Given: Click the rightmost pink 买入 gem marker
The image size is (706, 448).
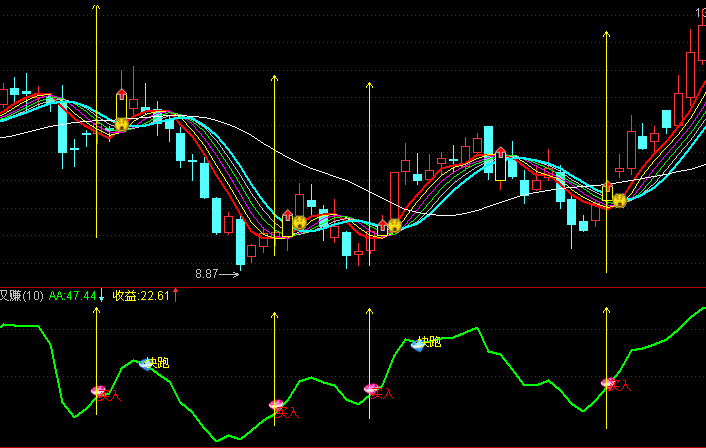Looking at the screenshot, I should click(x=608, y=383).
